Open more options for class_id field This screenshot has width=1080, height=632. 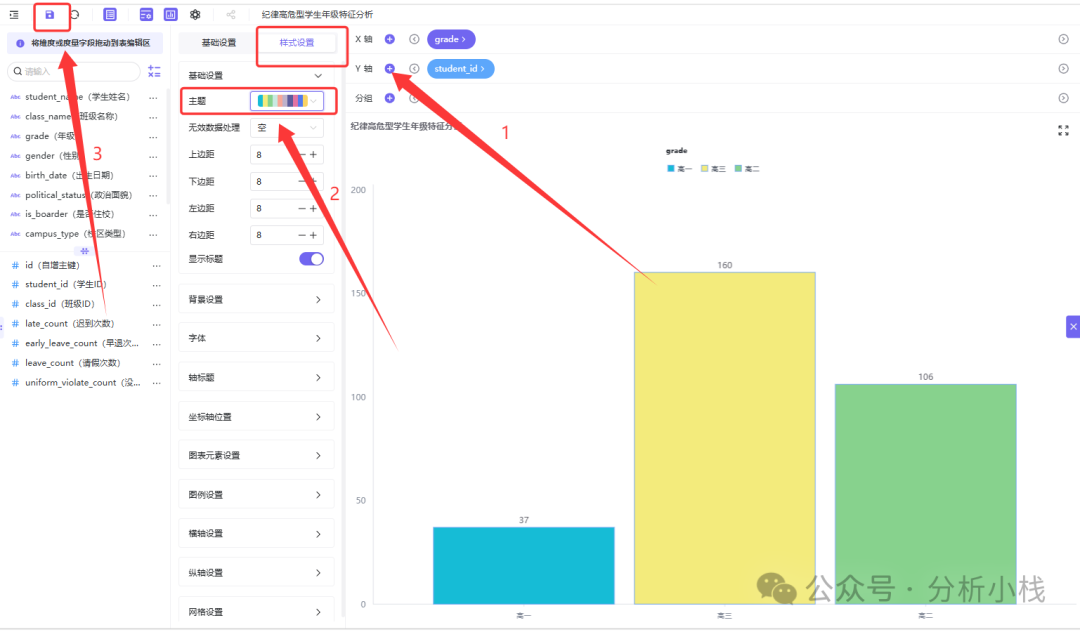[156, 304]
